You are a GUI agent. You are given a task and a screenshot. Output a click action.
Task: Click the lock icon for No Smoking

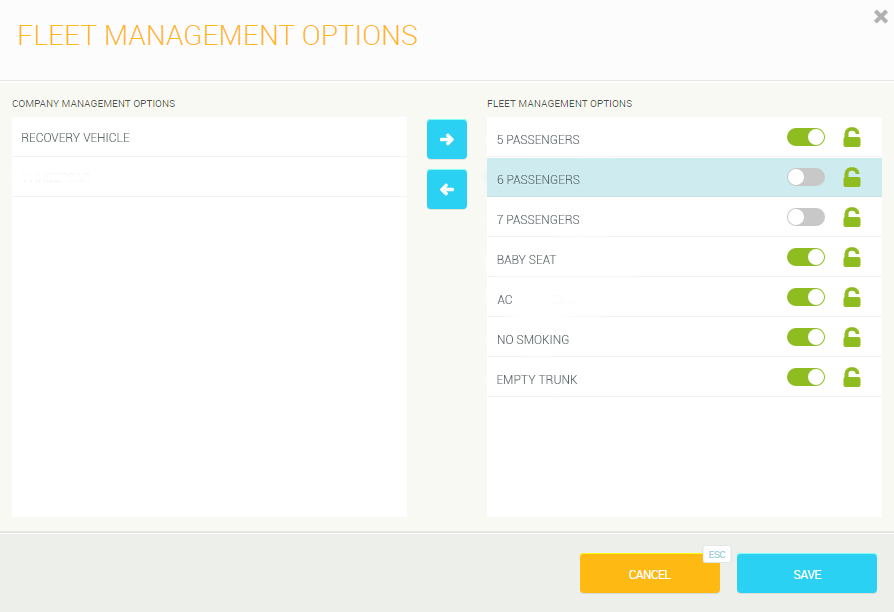coord(851,338)
